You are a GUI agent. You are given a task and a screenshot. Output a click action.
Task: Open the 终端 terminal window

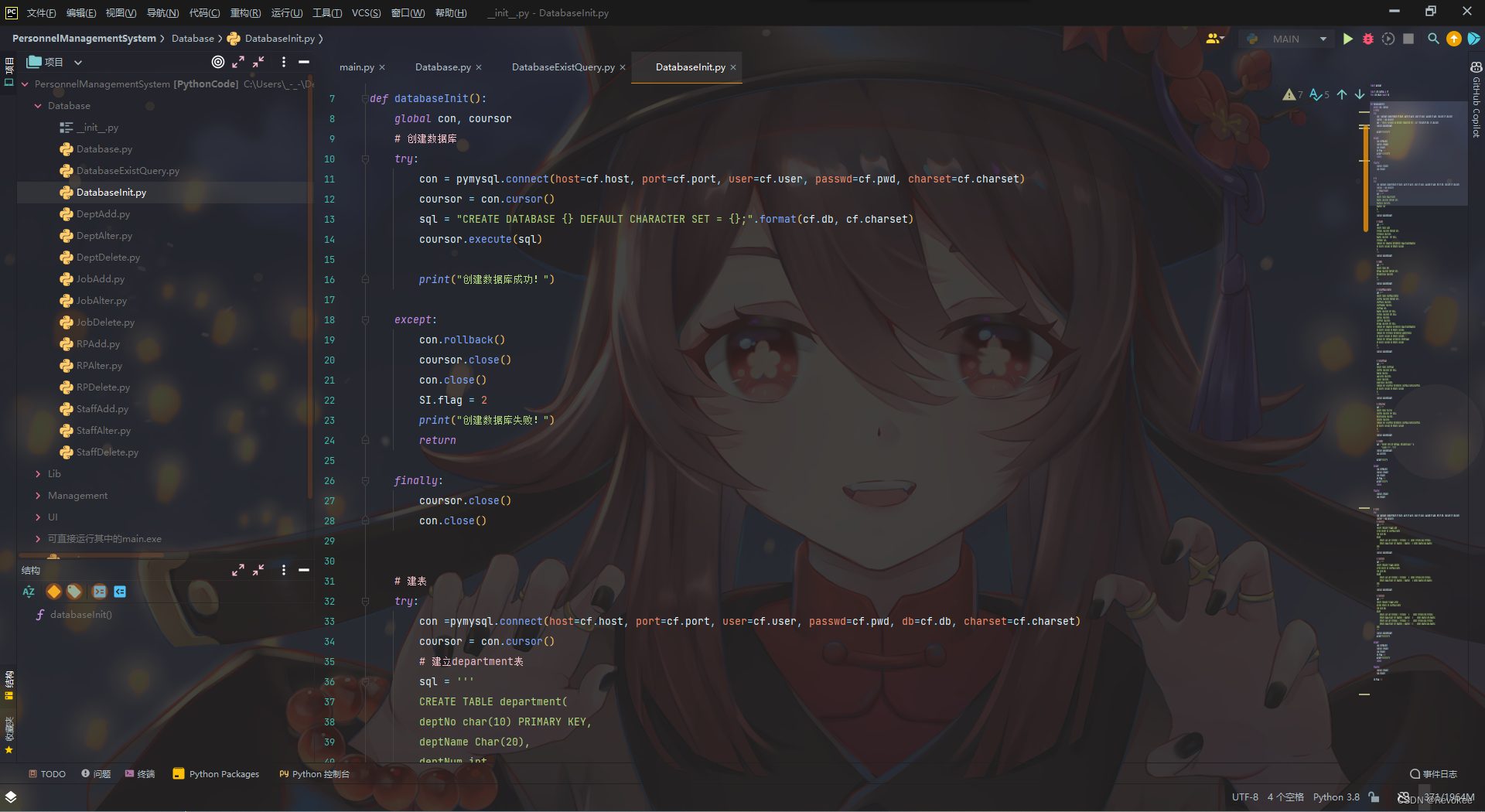(140, 774)
